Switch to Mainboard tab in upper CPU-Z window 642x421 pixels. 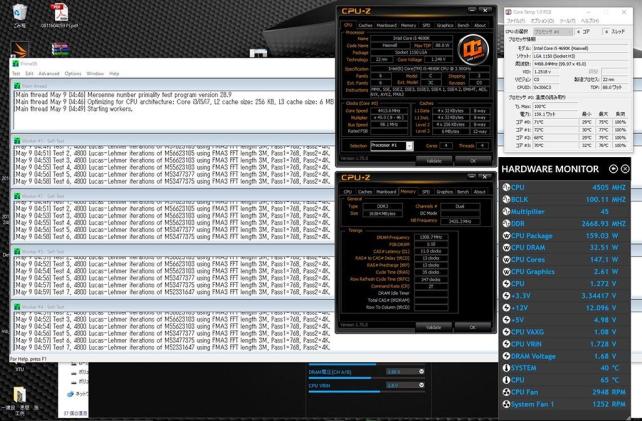click(x=386, y=25)
